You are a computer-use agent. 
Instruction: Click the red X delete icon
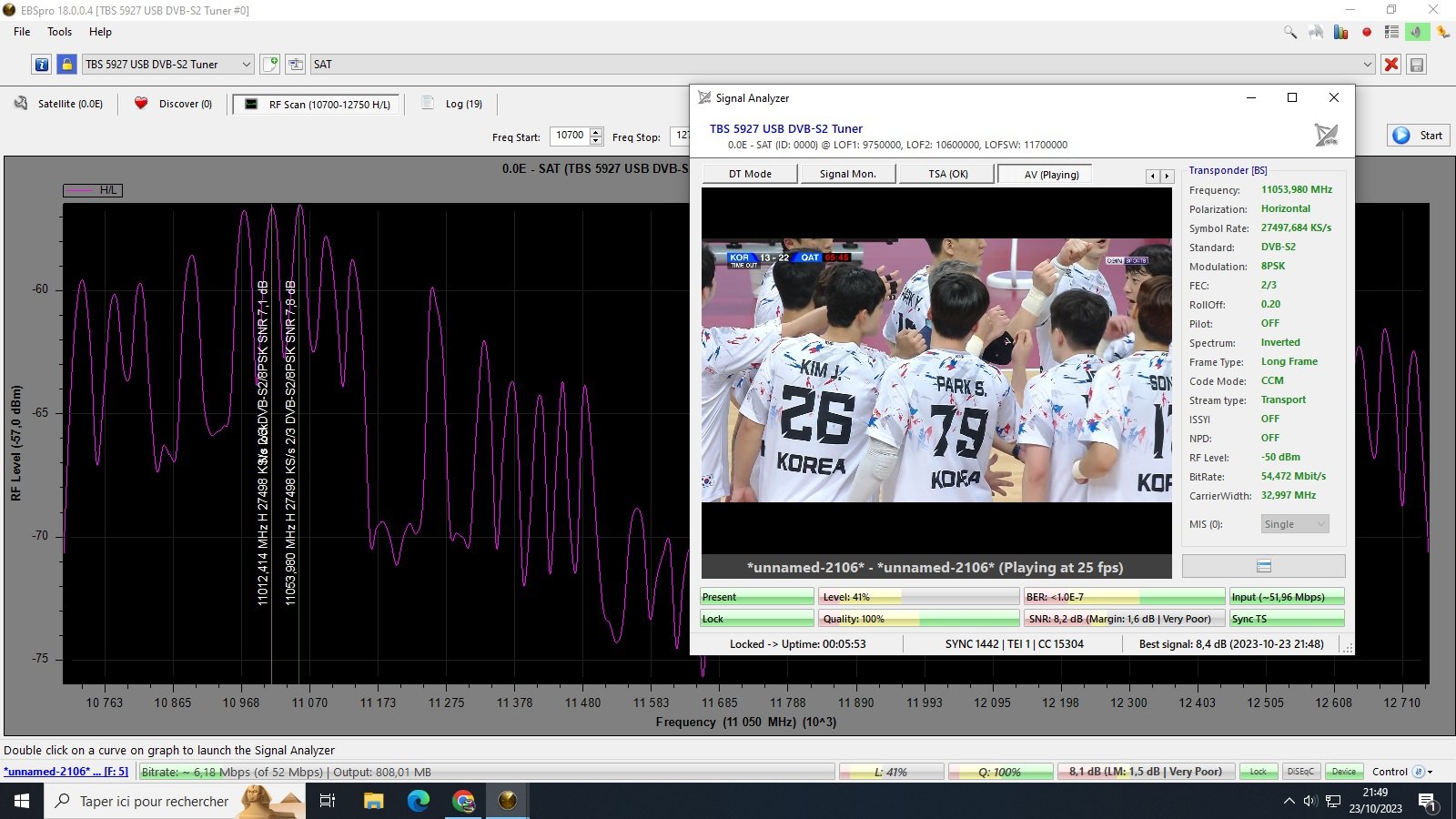tap(1390, 65)
